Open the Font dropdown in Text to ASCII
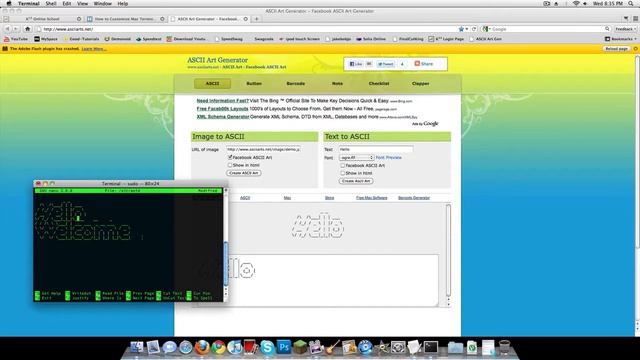The height and width of the screenshot is (360, 640). [x=356, y=158]
